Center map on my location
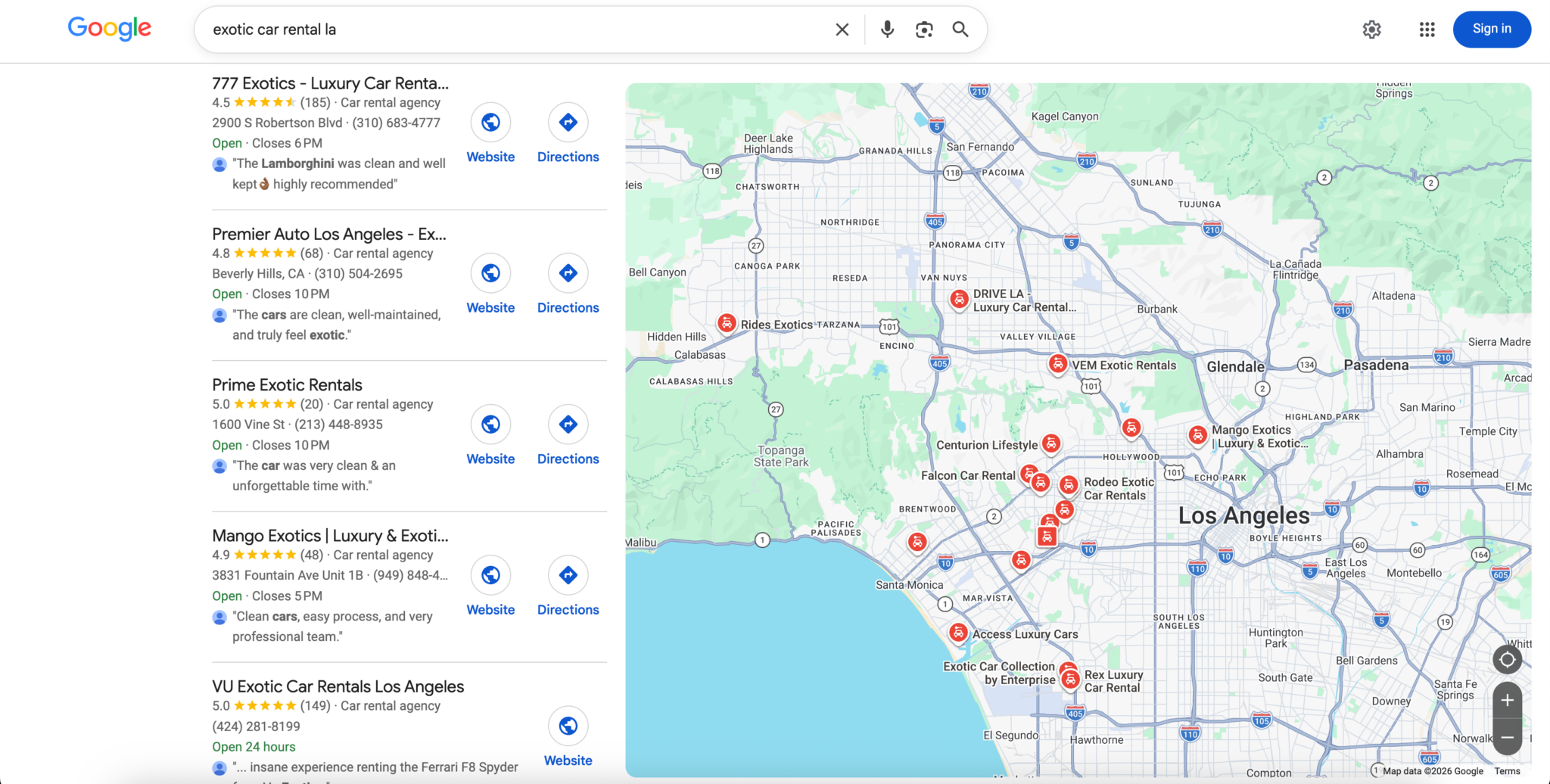 (x=1507, y=660)
